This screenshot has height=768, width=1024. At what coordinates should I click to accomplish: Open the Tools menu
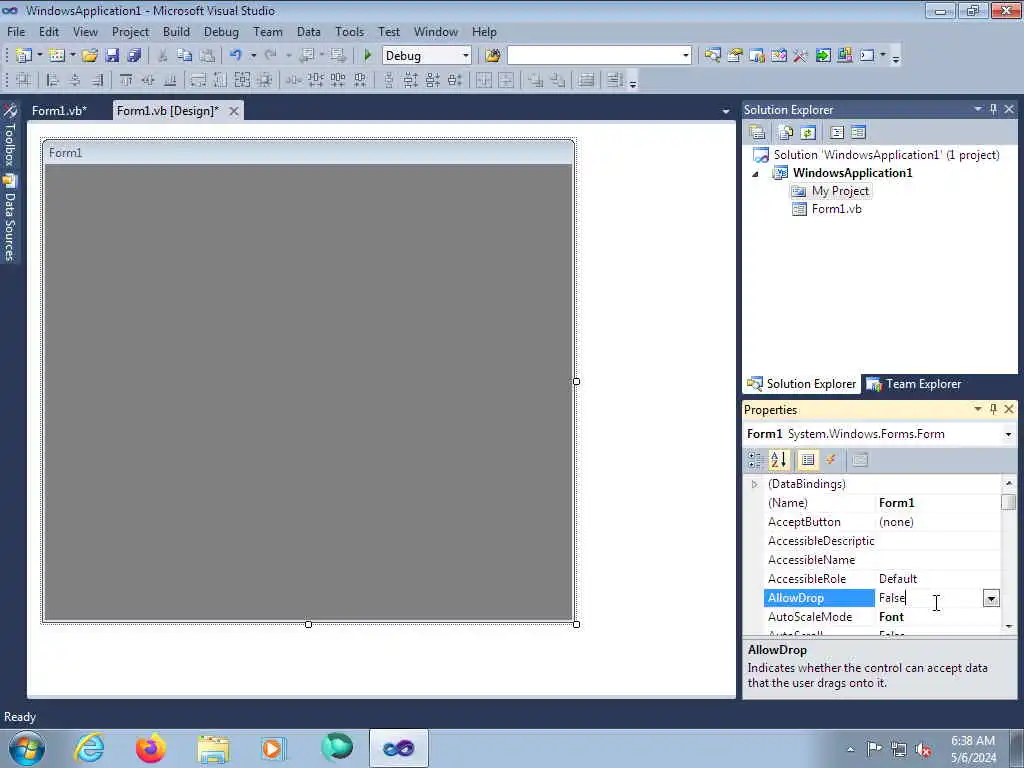[349, 31]
